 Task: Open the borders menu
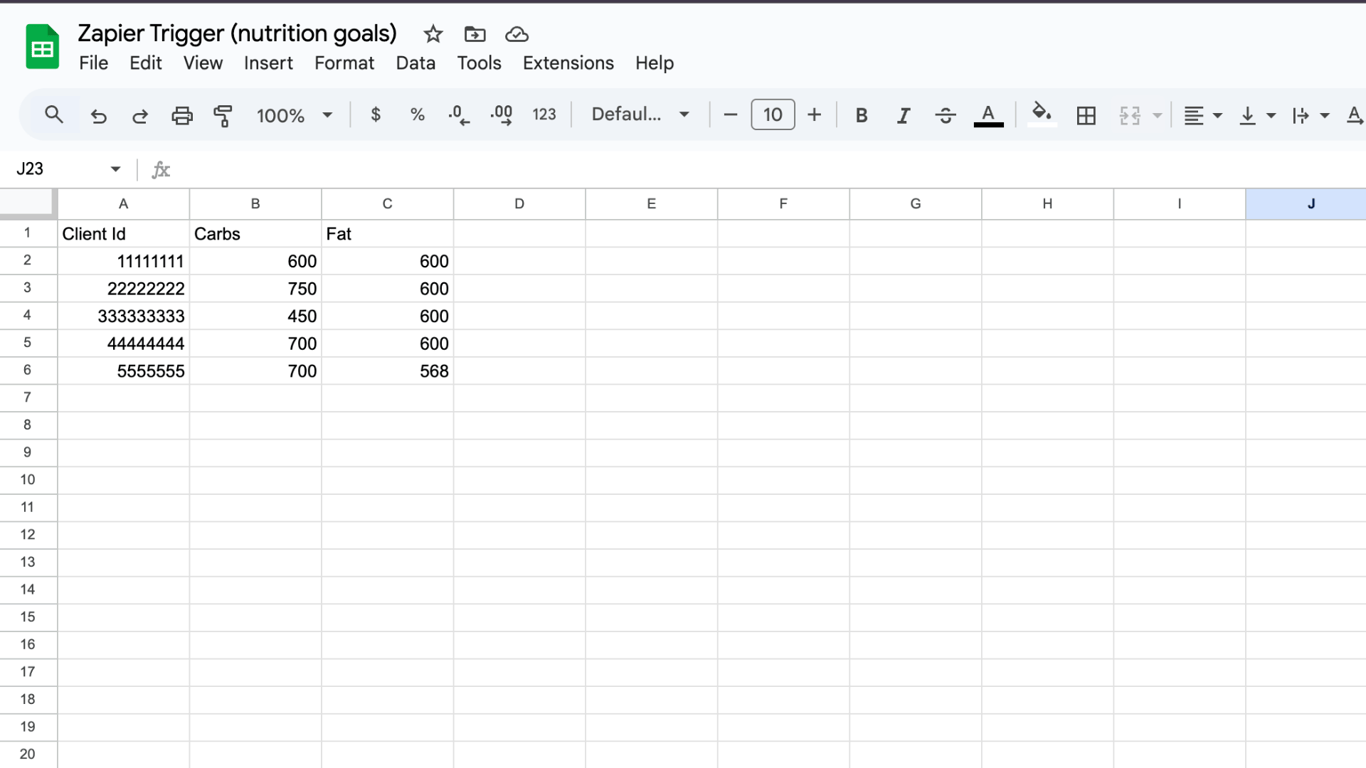click(1086, 115)
